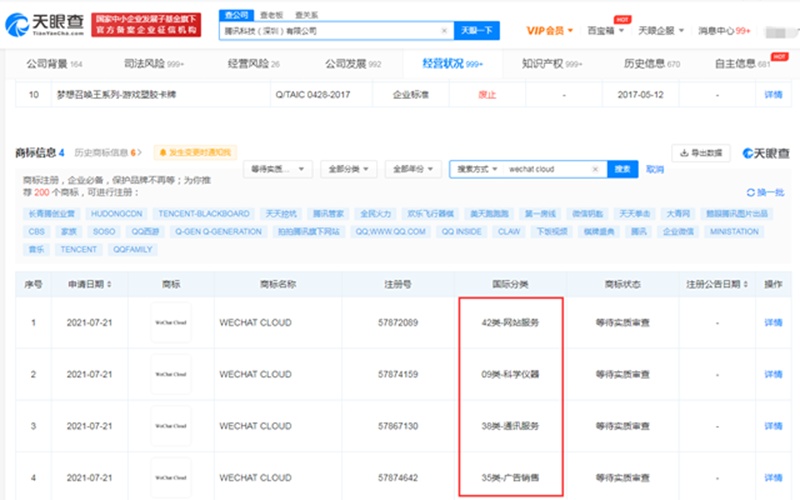Click the 导出数据 export download button
This screenshot has height=500, width=800.
[701, 153]
